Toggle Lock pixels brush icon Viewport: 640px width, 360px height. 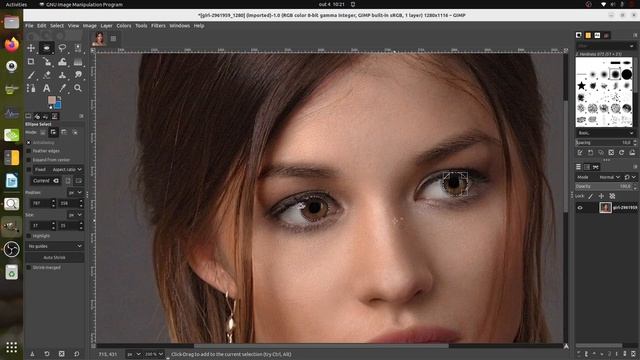591,196
